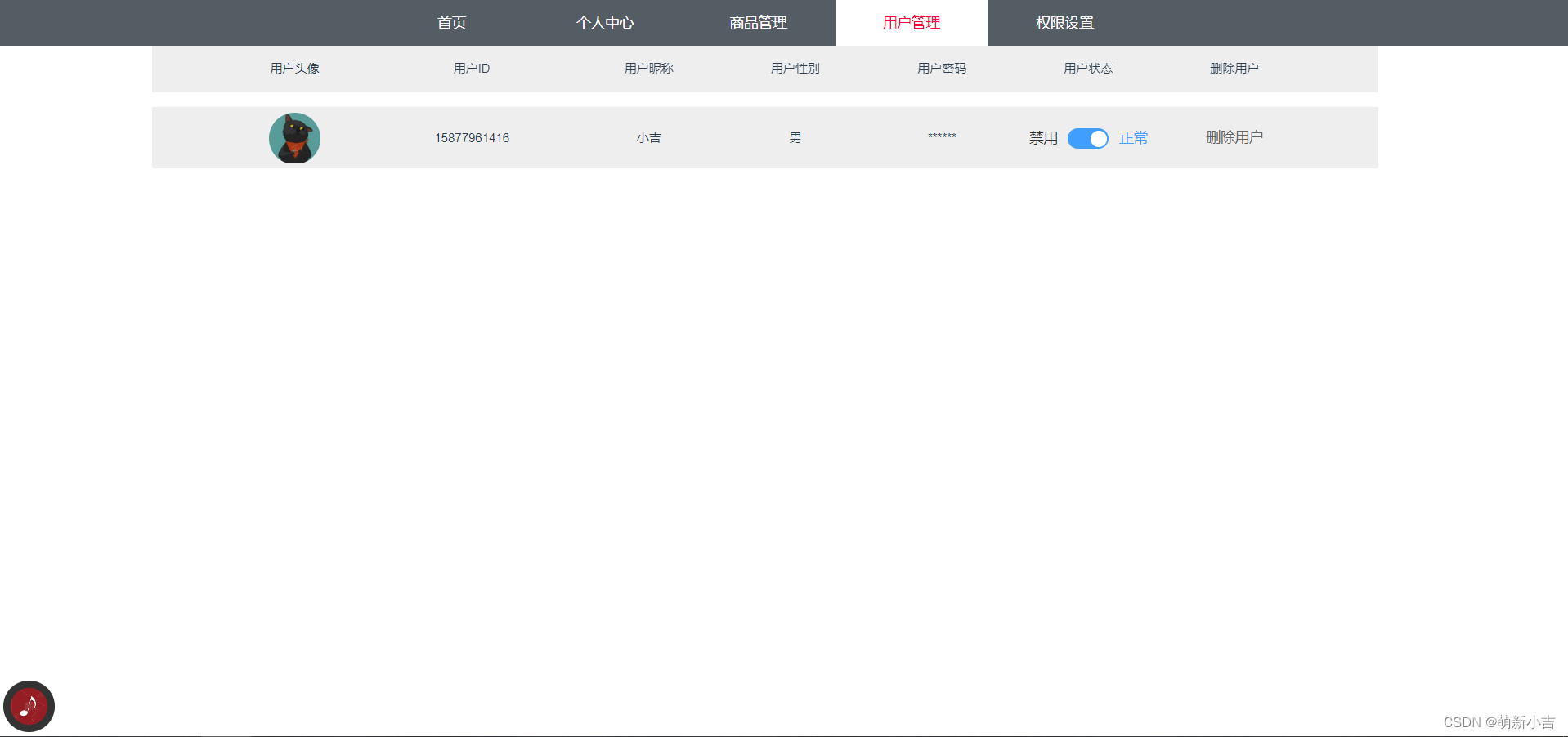This screenshot has width=1568, height=737.
Task: Click the 用户昵称 column header
Action: 649,69
